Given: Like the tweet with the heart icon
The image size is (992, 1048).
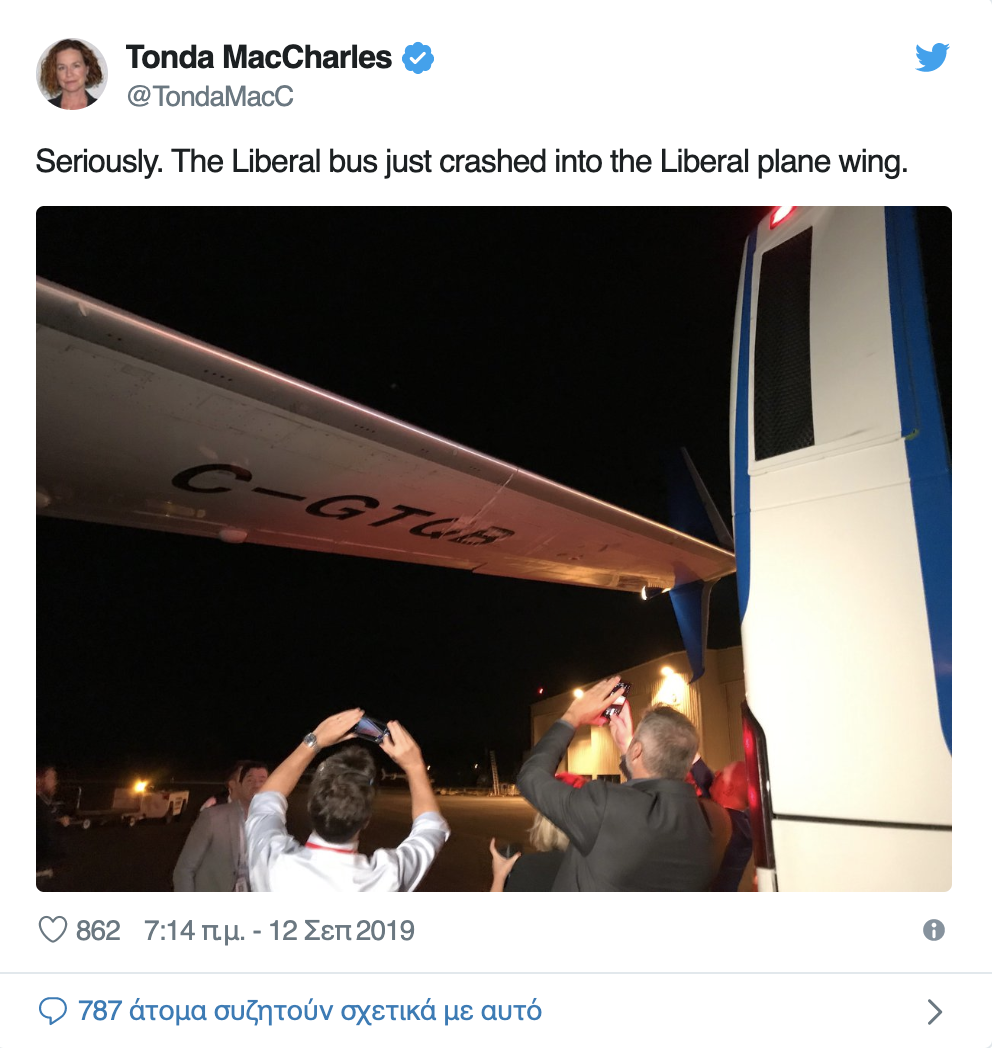Looking at the screenshot, I should 52,931.
